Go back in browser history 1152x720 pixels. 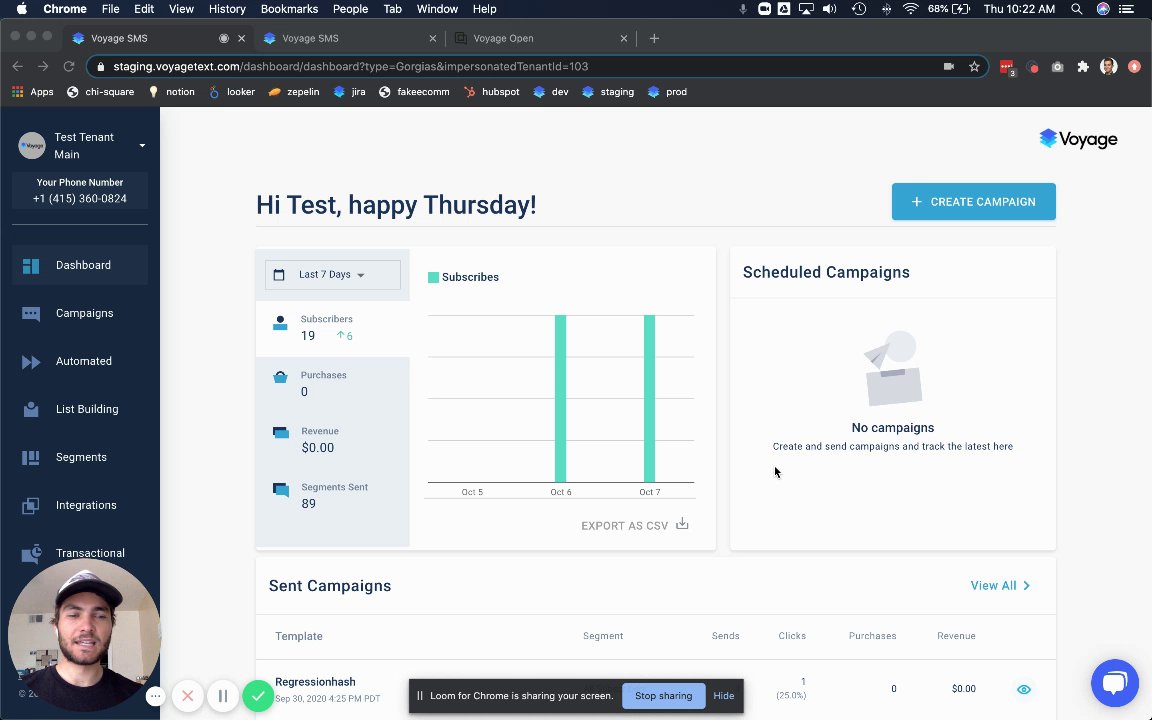click(18, 66)
